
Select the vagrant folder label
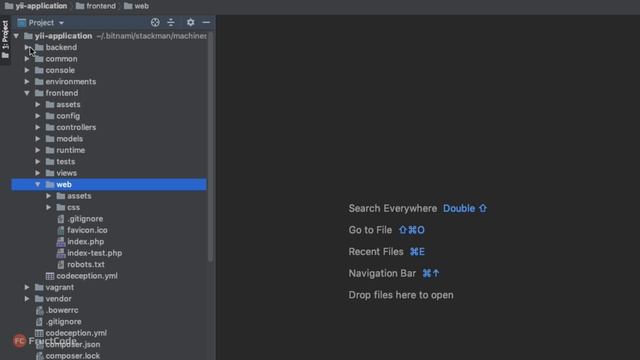coord(60,287)
